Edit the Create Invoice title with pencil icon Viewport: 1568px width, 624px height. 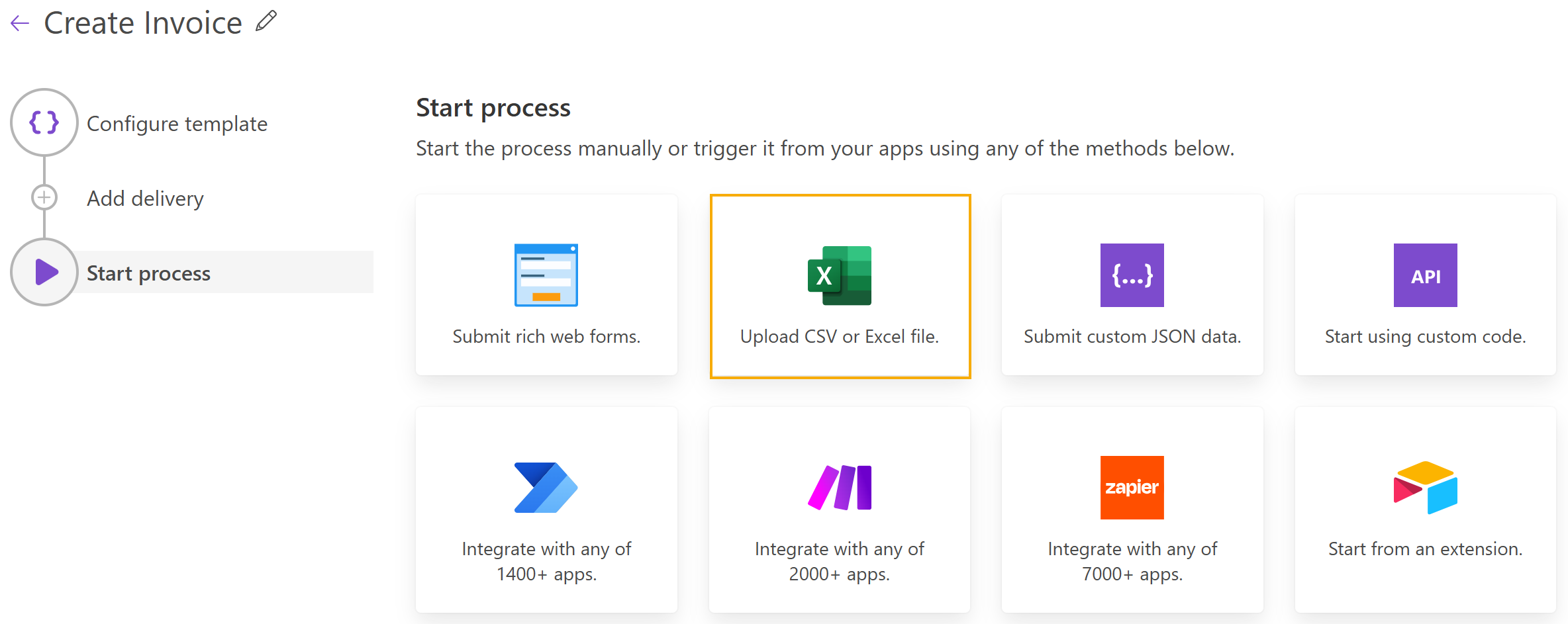pyautogui.click(x=266, y=21)
